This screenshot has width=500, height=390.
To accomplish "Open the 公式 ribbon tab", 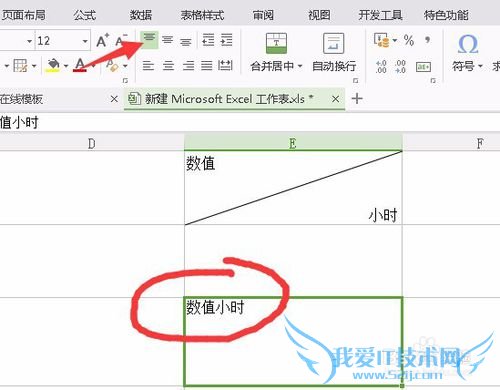I will click(x=85, y=15).
